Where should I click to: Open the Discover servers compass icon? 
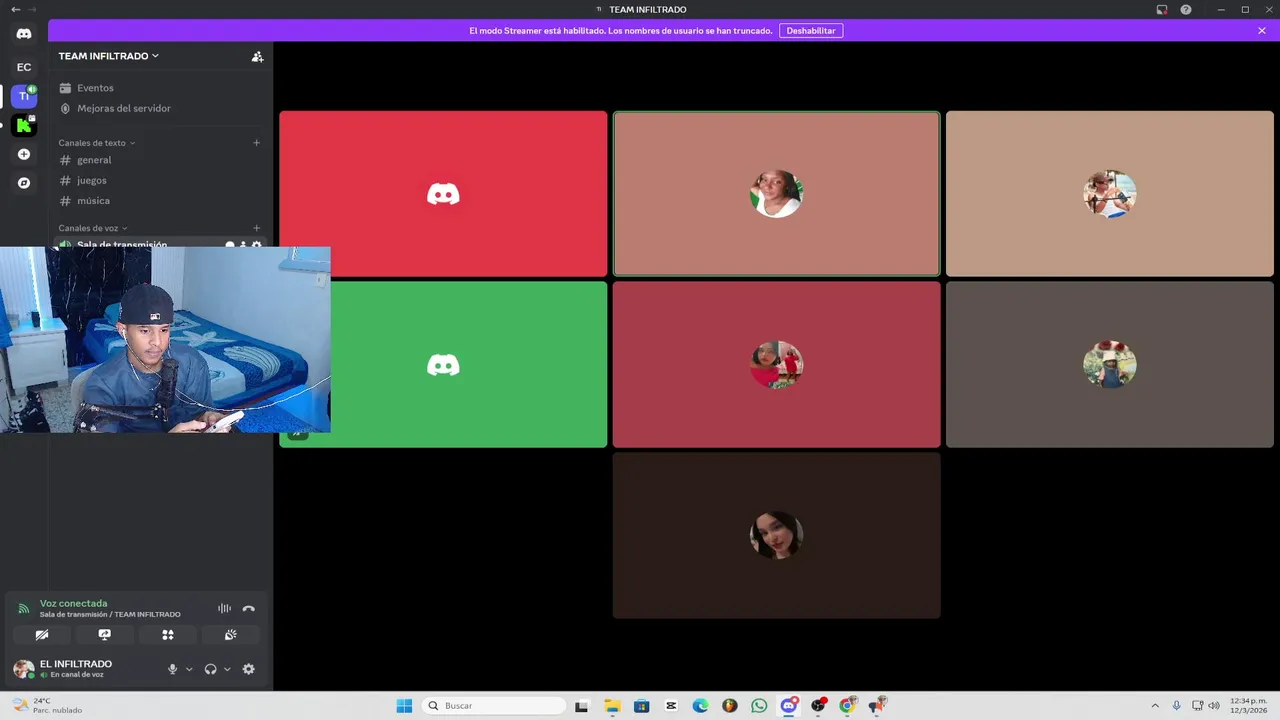pyautogui.click(x=24, y=183)
